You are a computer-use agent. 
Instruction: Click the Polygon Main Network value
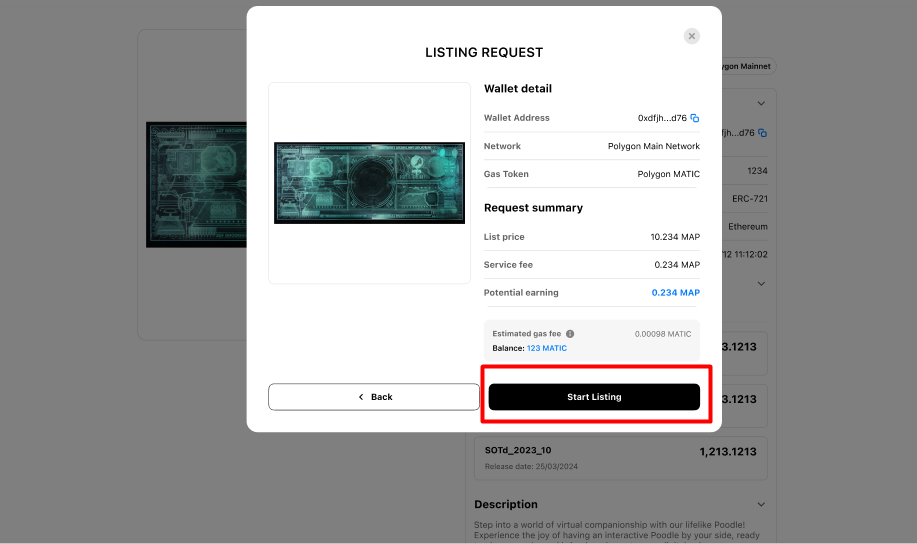[653, 146]
